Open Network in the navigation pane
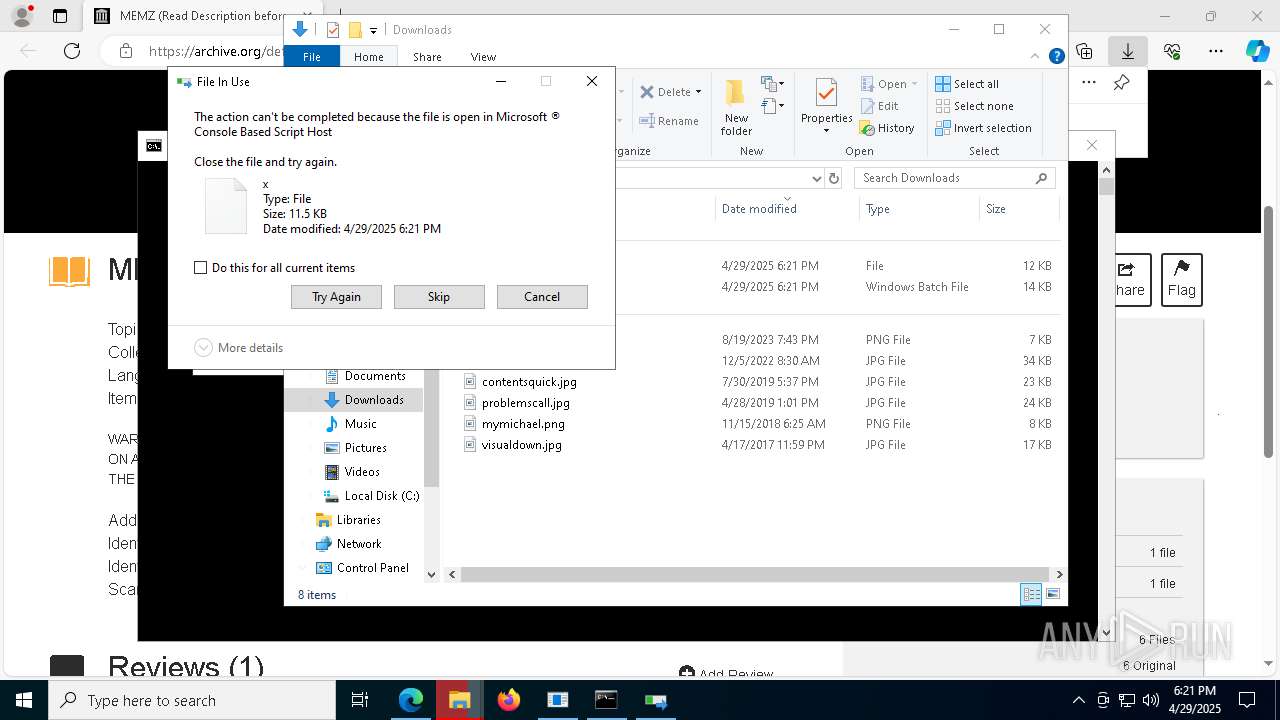The width and height of the screenshot is (1280, 720). [x=358, y=544]
